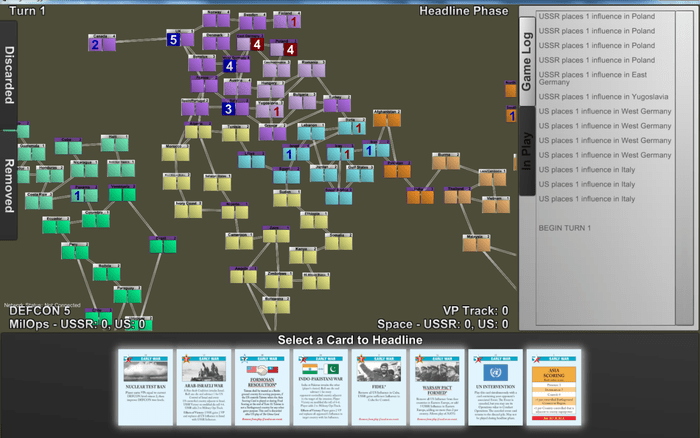The image size is (700, 438).
Task: Select the Benelux country node
Action: (202, 63)
